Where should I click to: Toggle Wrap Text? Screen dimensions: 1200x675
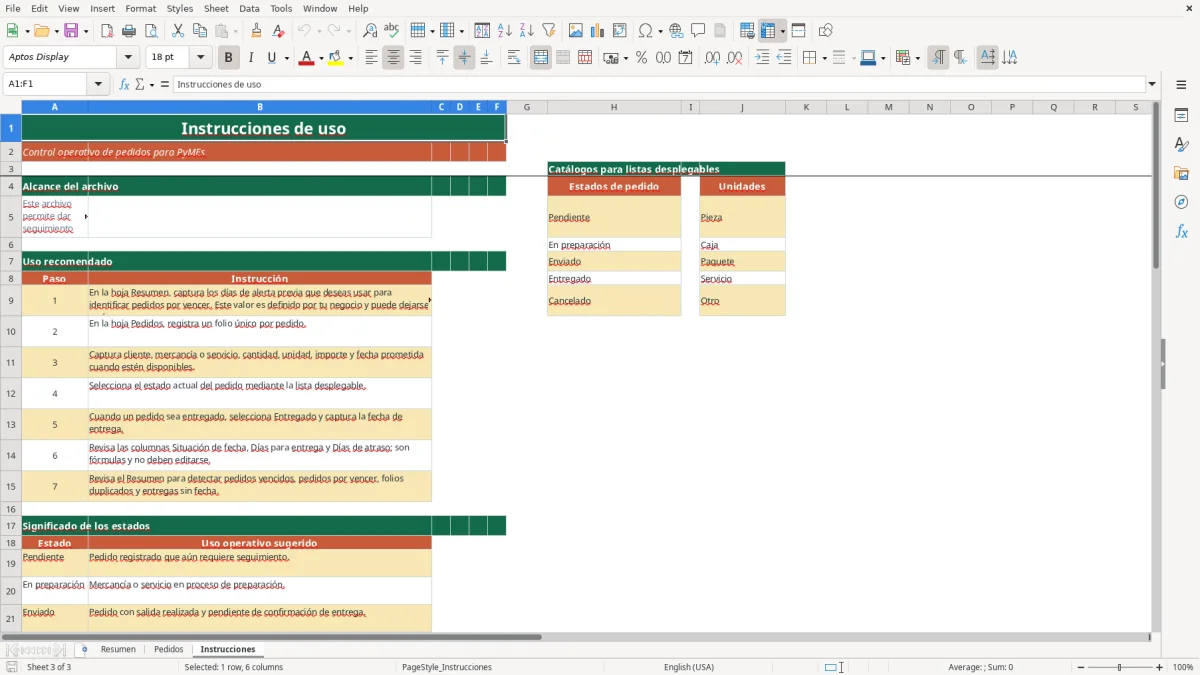pos(514,58)
